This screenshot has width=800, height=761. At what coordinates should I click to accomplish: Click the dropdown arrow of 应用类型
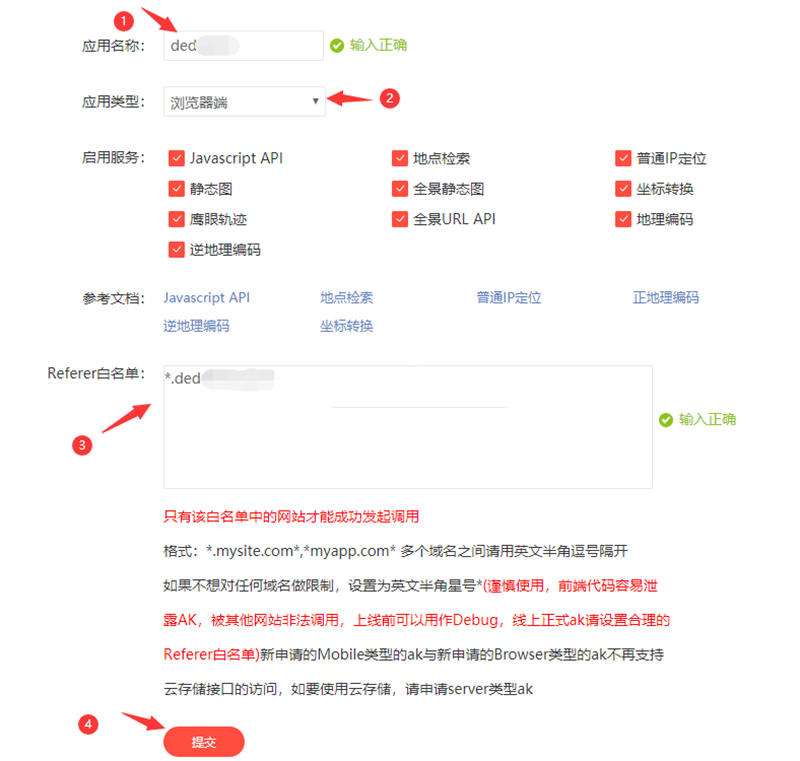[315, 101]
